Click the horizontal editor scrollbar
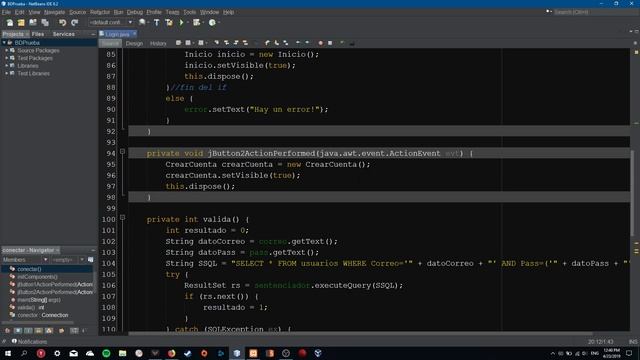The height and width of the screenshot is (360, 640). [x=360, y=333]
